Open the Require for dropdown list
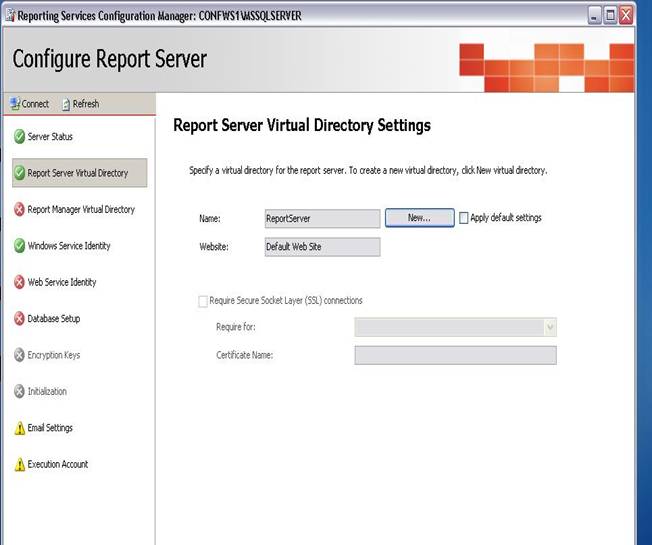Viewport: 652px width, 545px height. pyautogui.click(x=549, y=327)
